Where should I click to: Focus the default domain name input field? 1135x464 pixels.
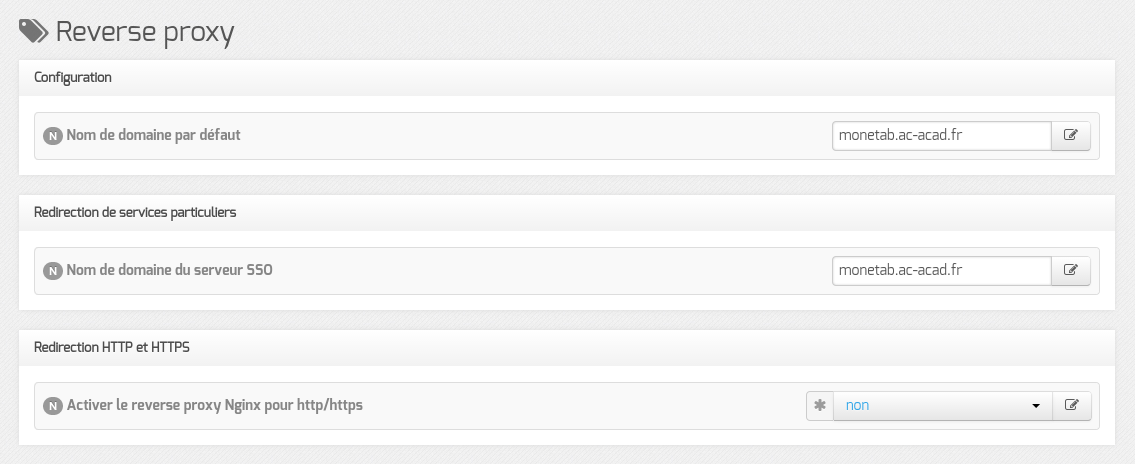(942, 135)
